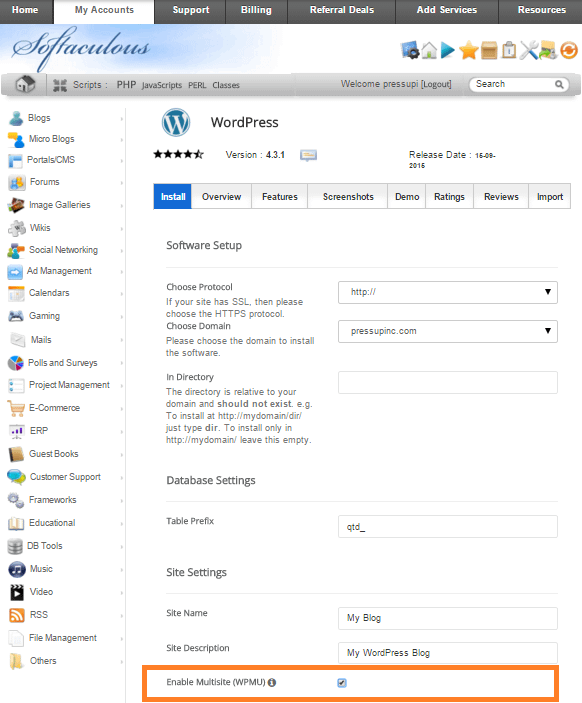
Task: Click the Gaming controller icon
Action: click(16, 316)
